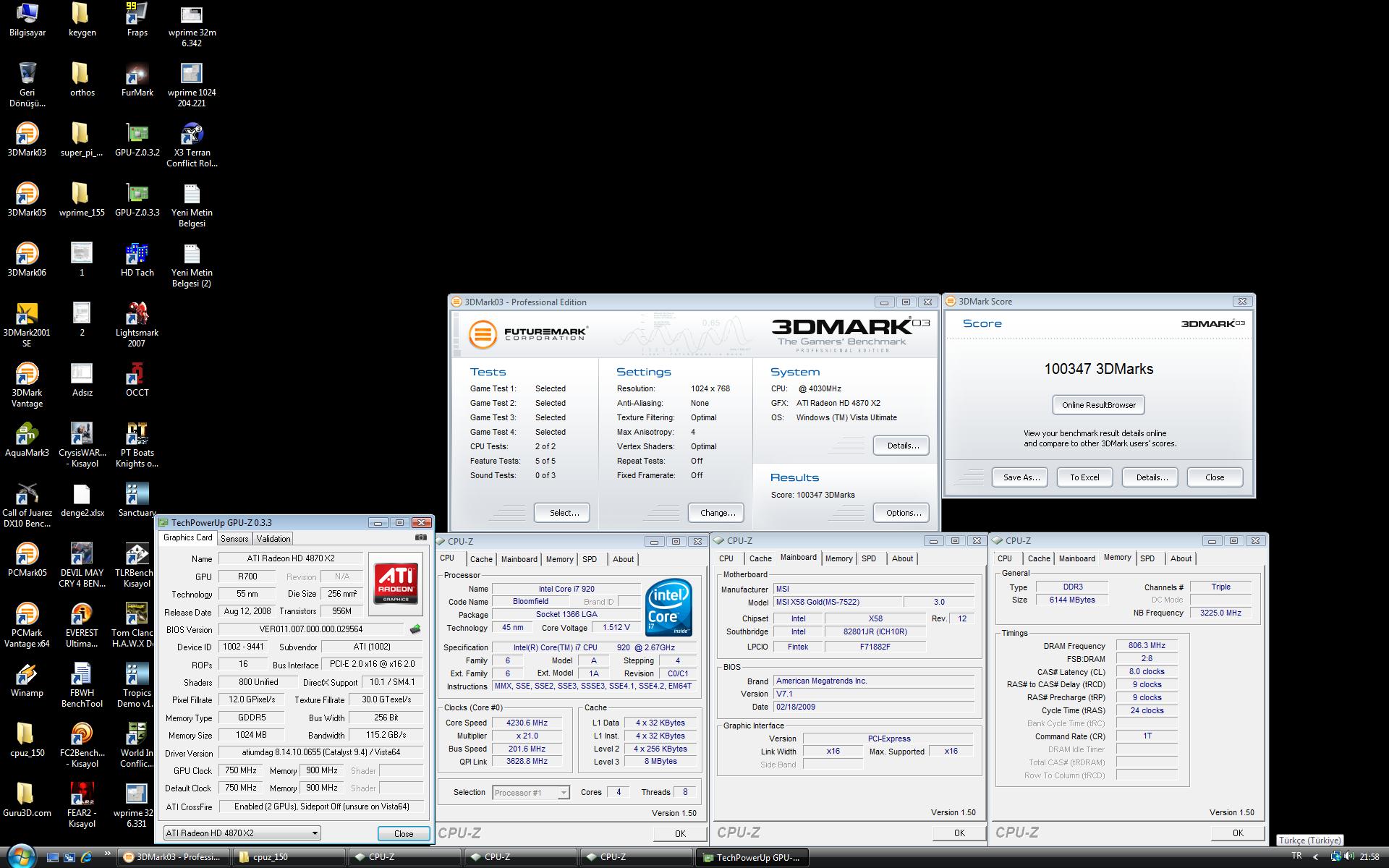The height and width of the screenshot is (868, 1389).
Task: Open GPU-Z.0.3.2 desktop icon
Action: 137,140
